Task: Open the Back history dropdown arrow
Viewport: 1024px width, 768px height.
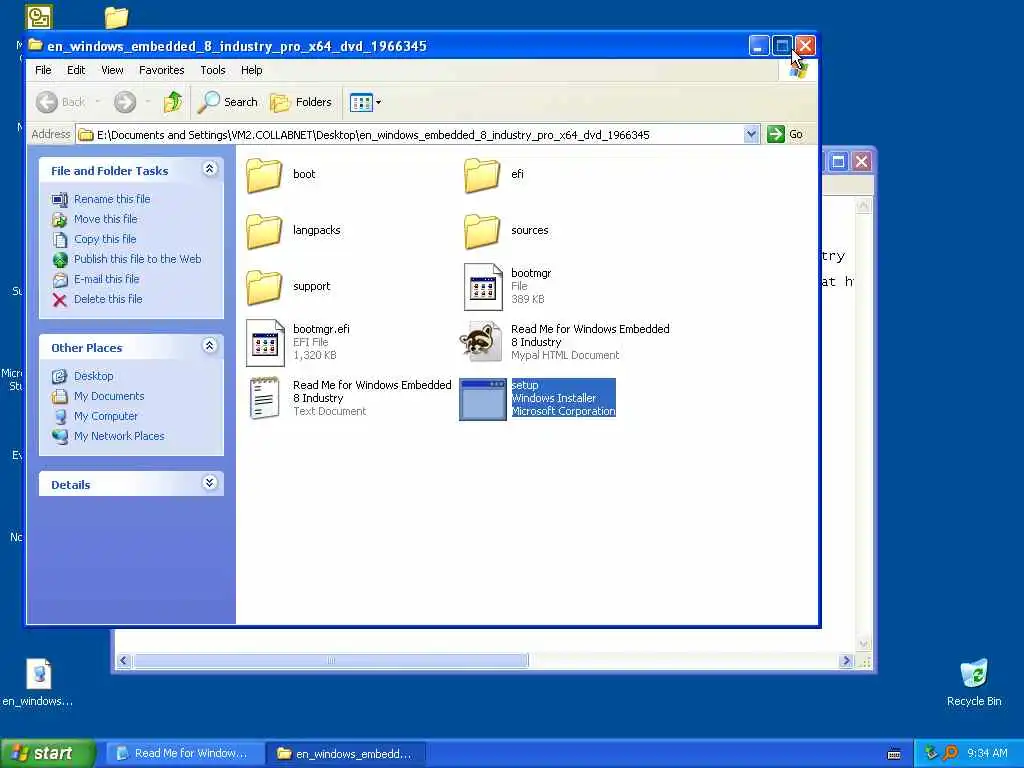Action: point(98,102)
